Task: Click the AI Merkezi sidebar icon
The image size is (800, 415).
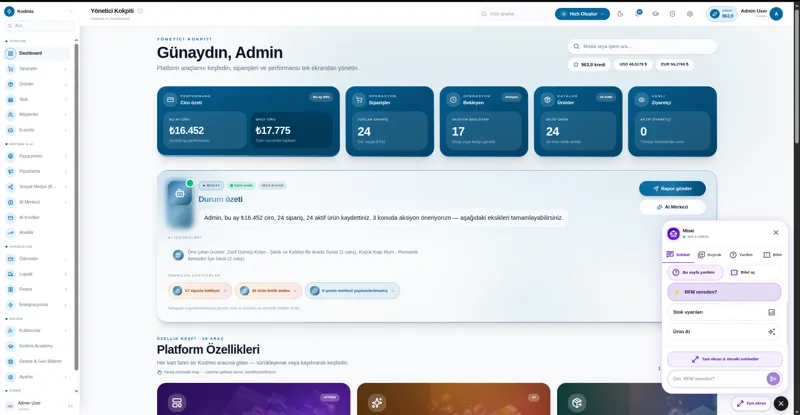Action: (x=10, y=202)
